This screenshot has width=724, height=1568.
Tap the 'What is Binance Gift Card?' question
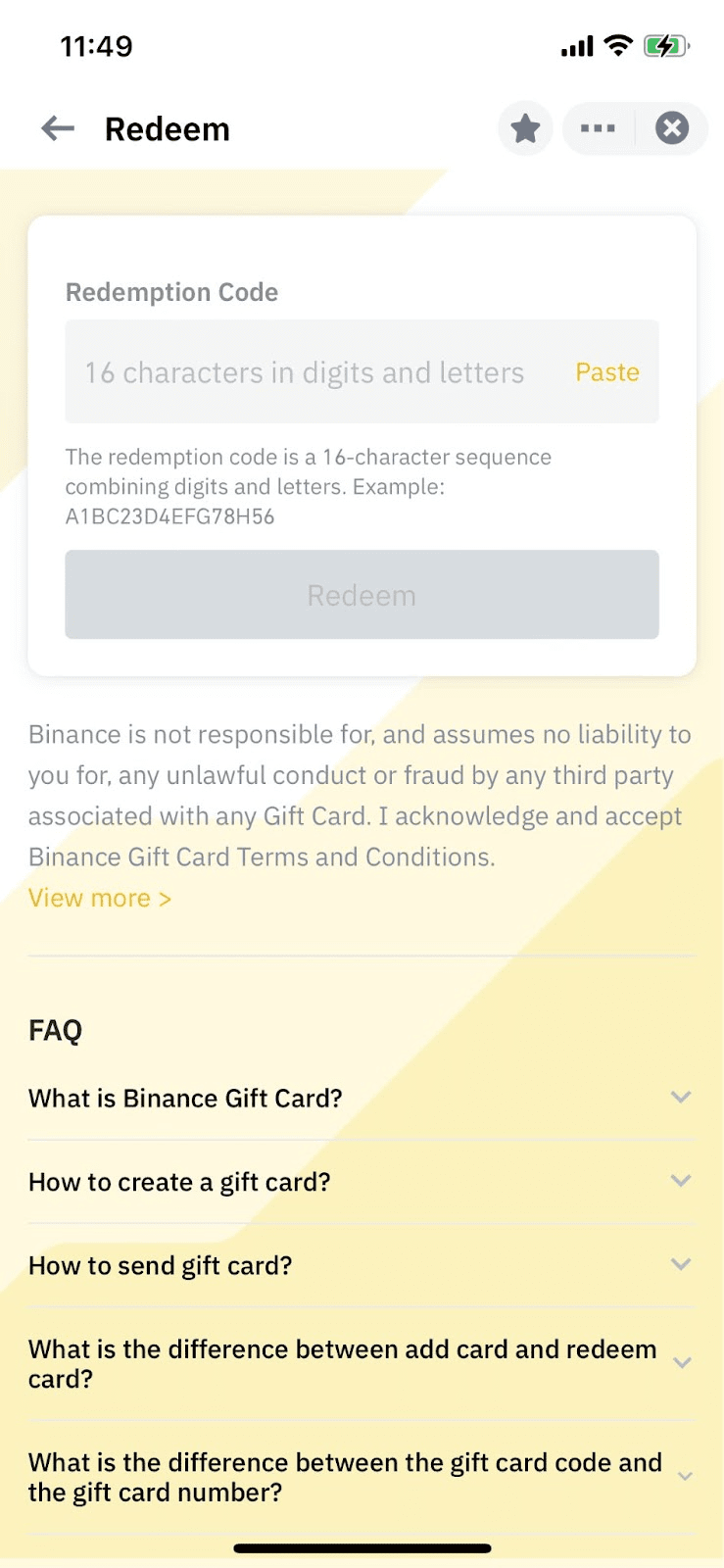tap(185, 1099)
